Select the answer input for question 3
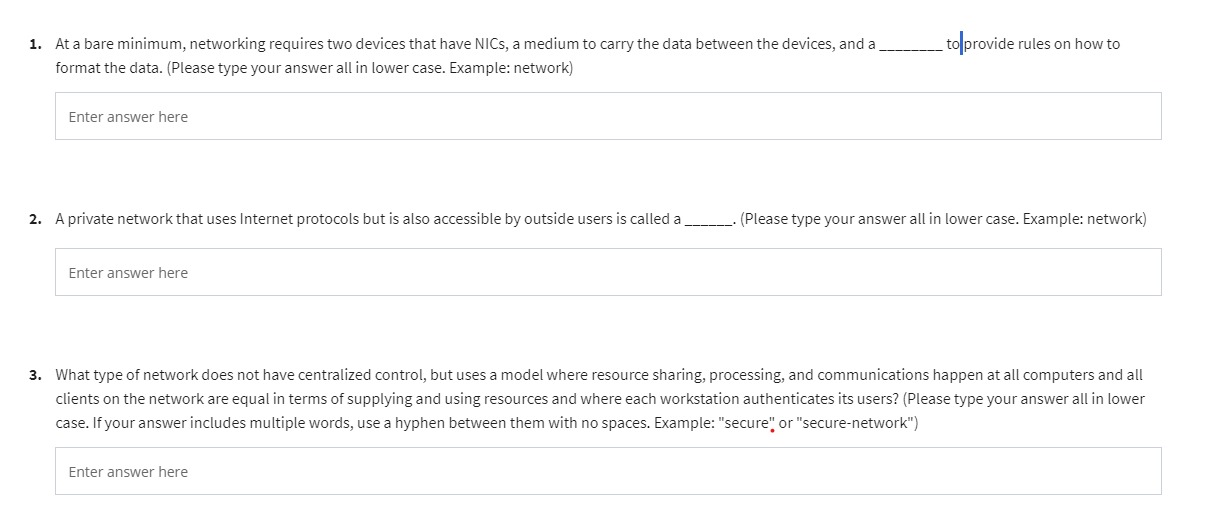 (608, 471)
